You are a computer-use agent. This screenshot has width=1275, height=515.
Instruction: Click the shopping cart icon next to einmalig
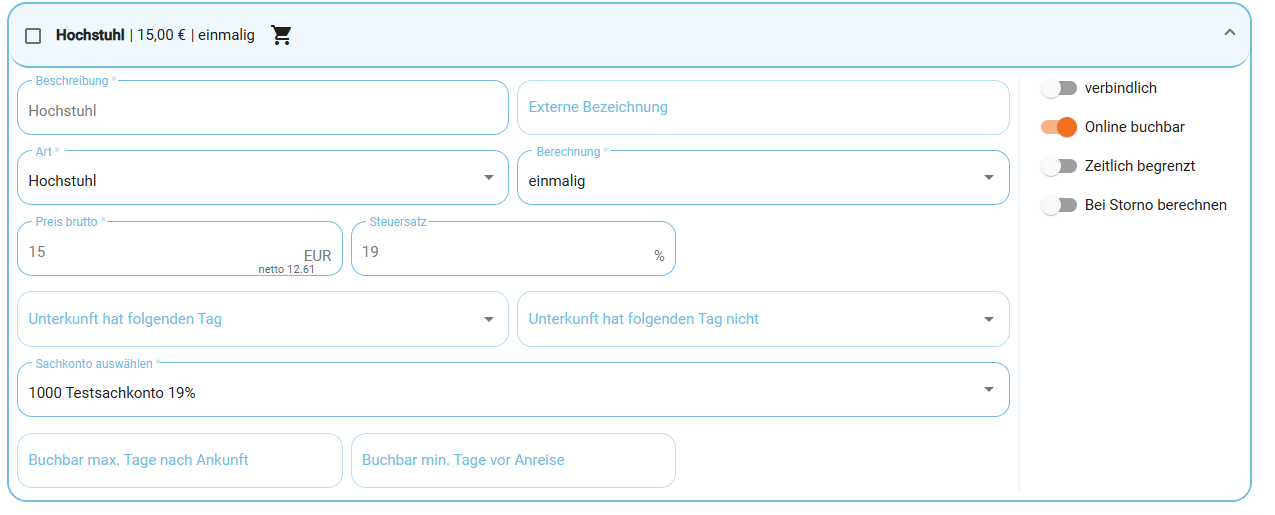(282, 35)
